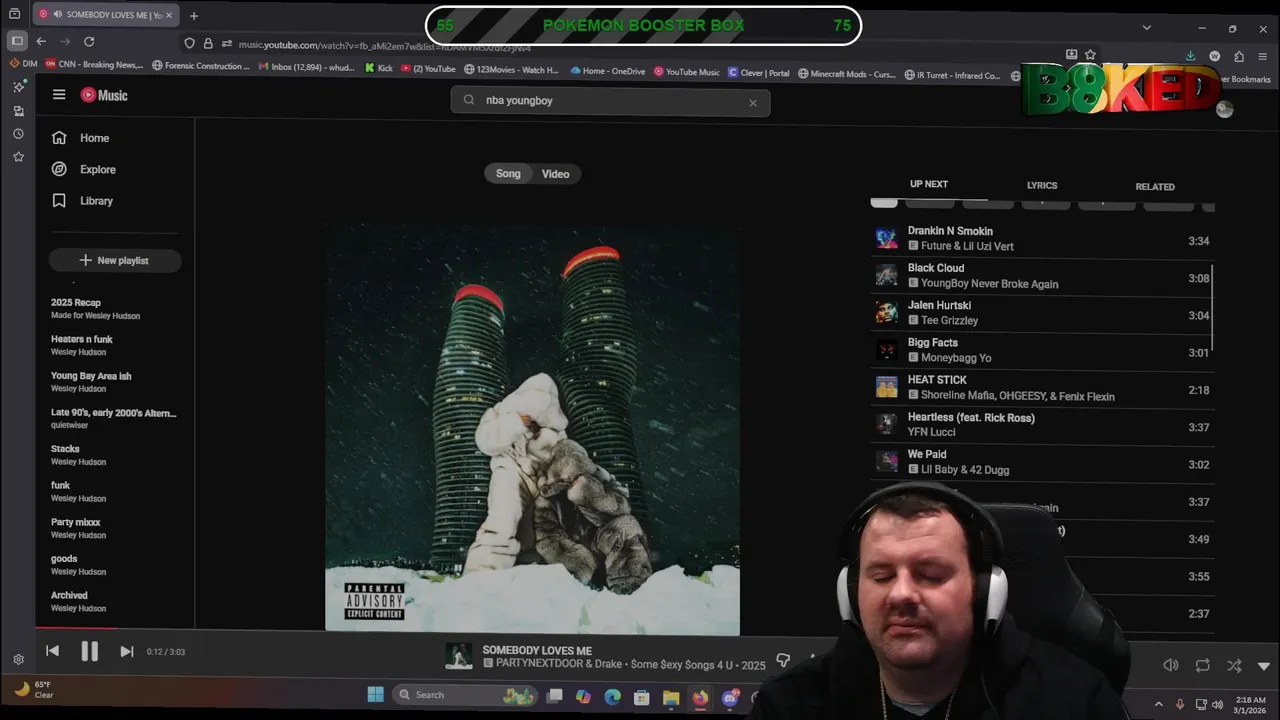Clear the search box with the X
The image size is (1280, 720).
[753, 102]
